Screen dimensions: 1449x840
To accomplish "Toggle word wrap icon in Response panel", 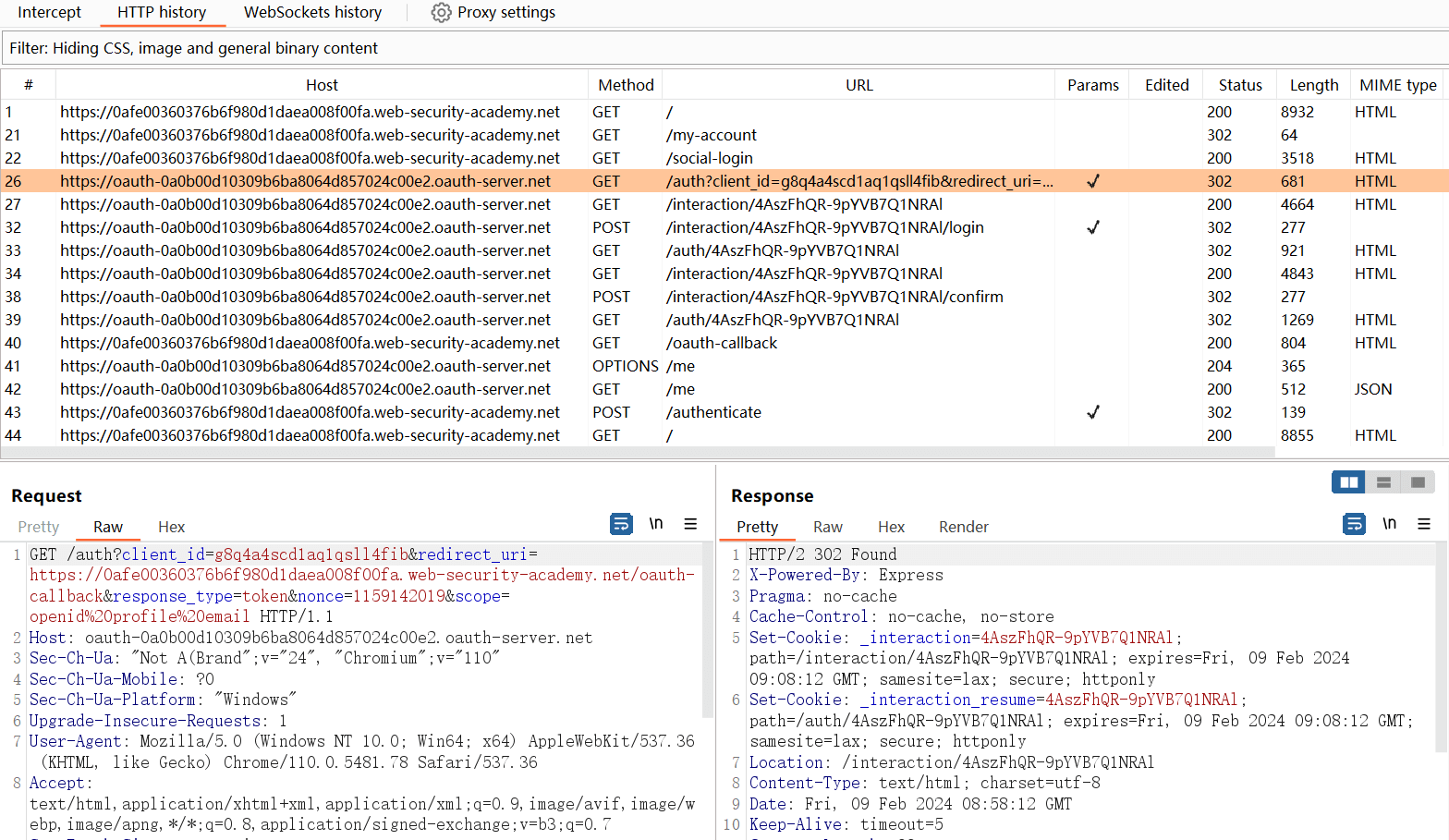I will click(1354, 524).
